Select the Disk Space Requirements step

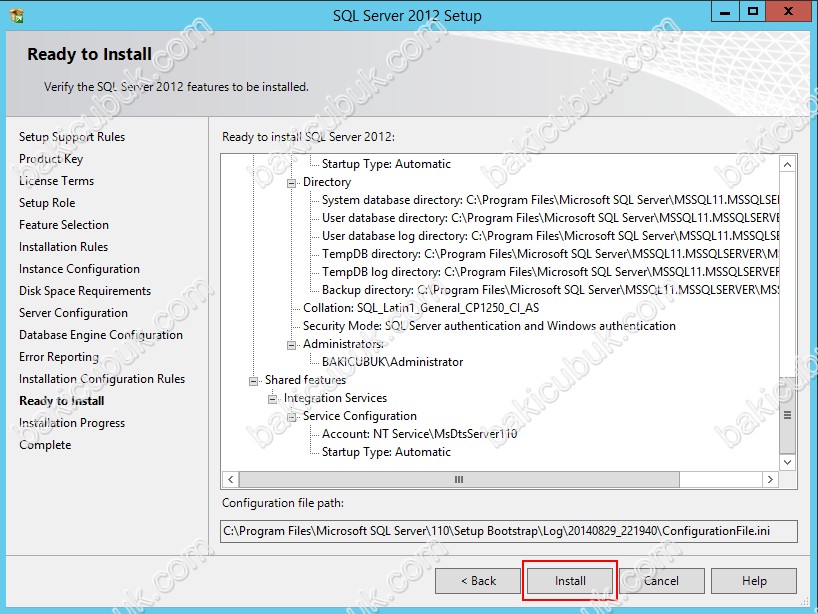coord(85,291)
